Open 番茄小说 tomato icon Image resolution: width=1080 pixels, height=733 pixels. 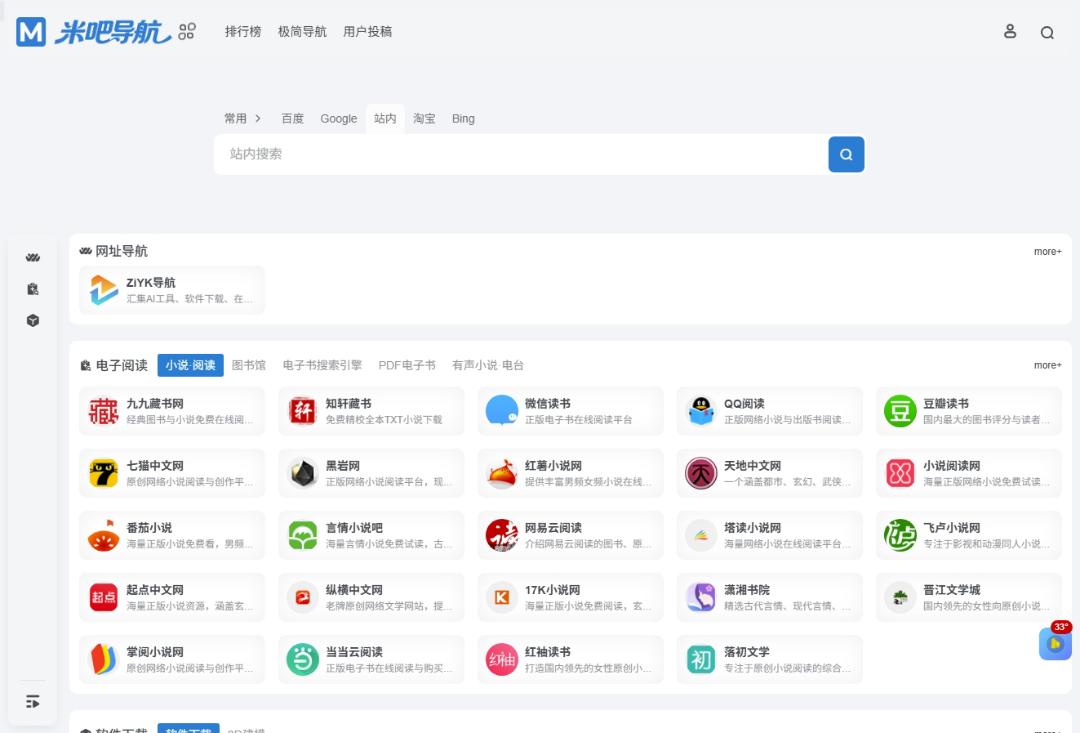click(104, 535)
